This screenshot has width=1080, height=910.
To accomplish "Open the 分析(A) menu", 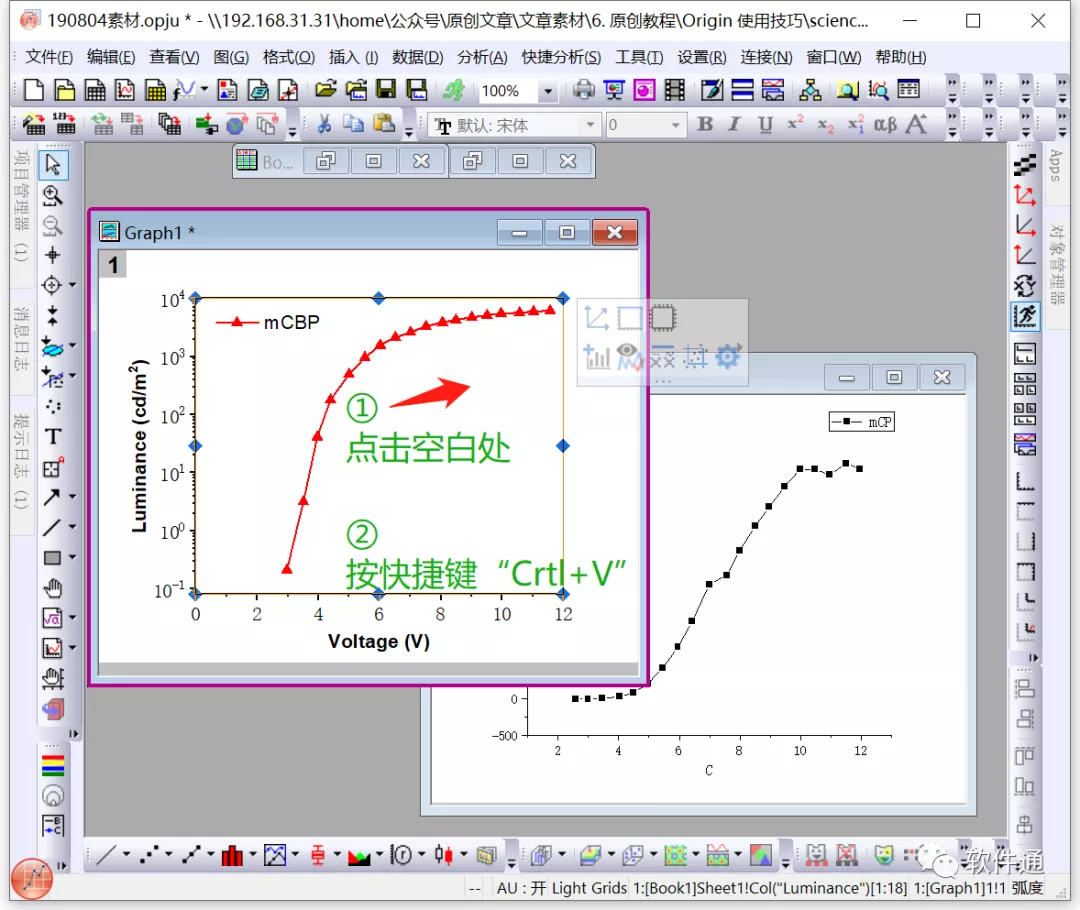I will point(482,57).
